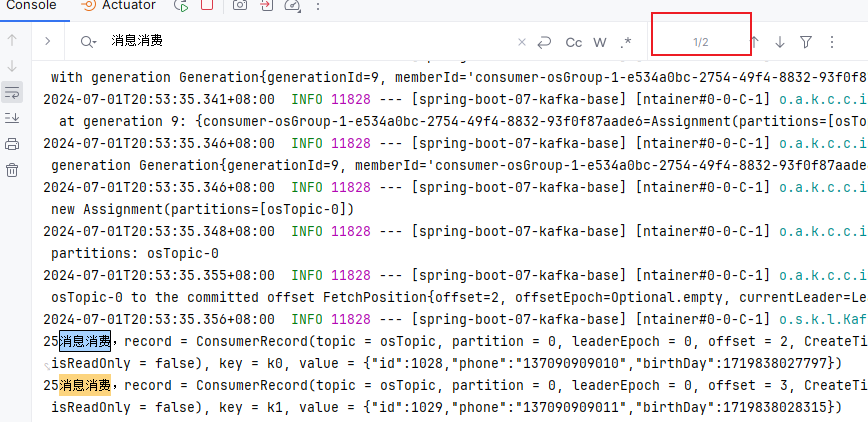Open search bar more-options menu

coord(832,42)
